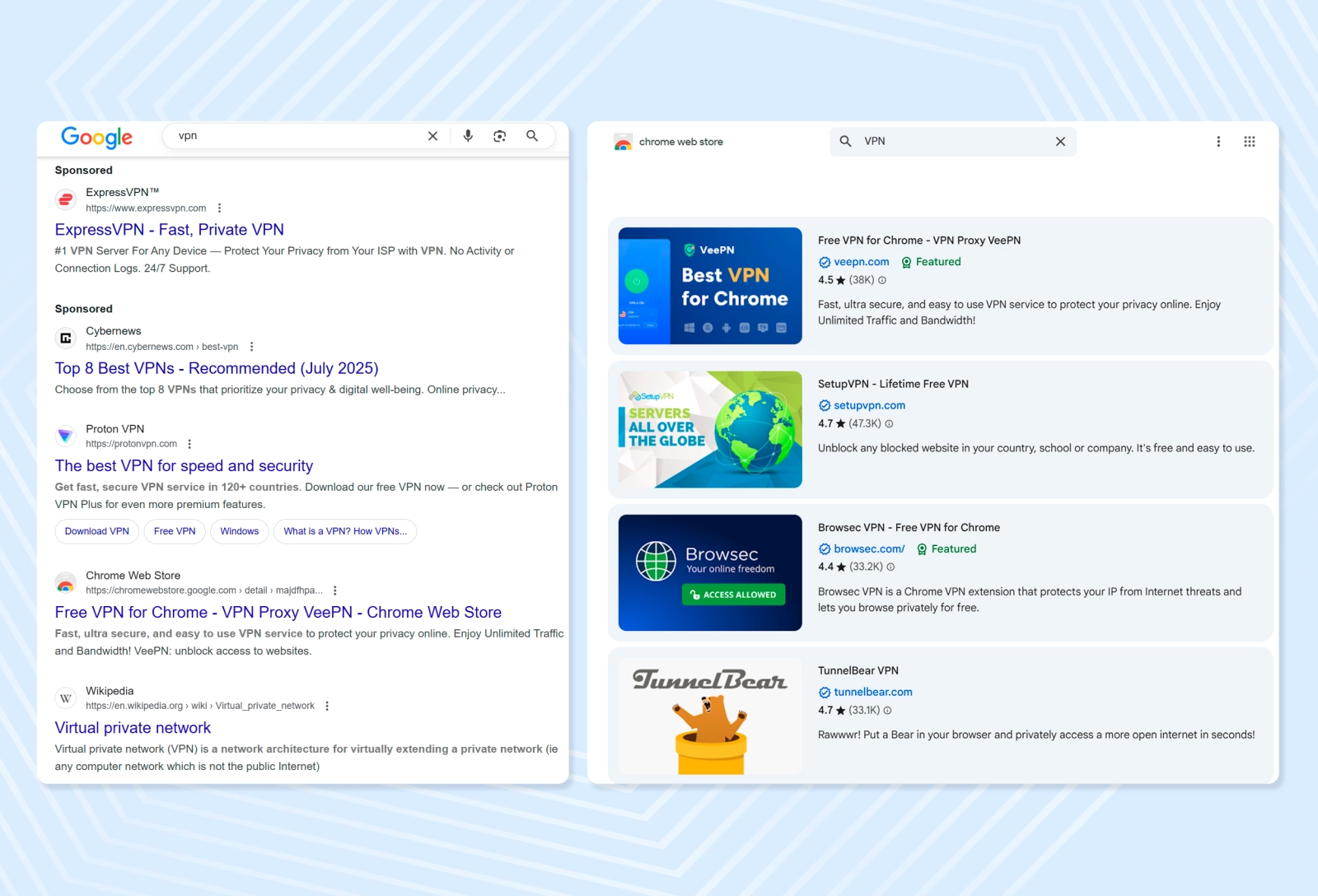The image size is (1318, 896).
Task: Click verified badge next to browsec.com/
Action: 825,549
